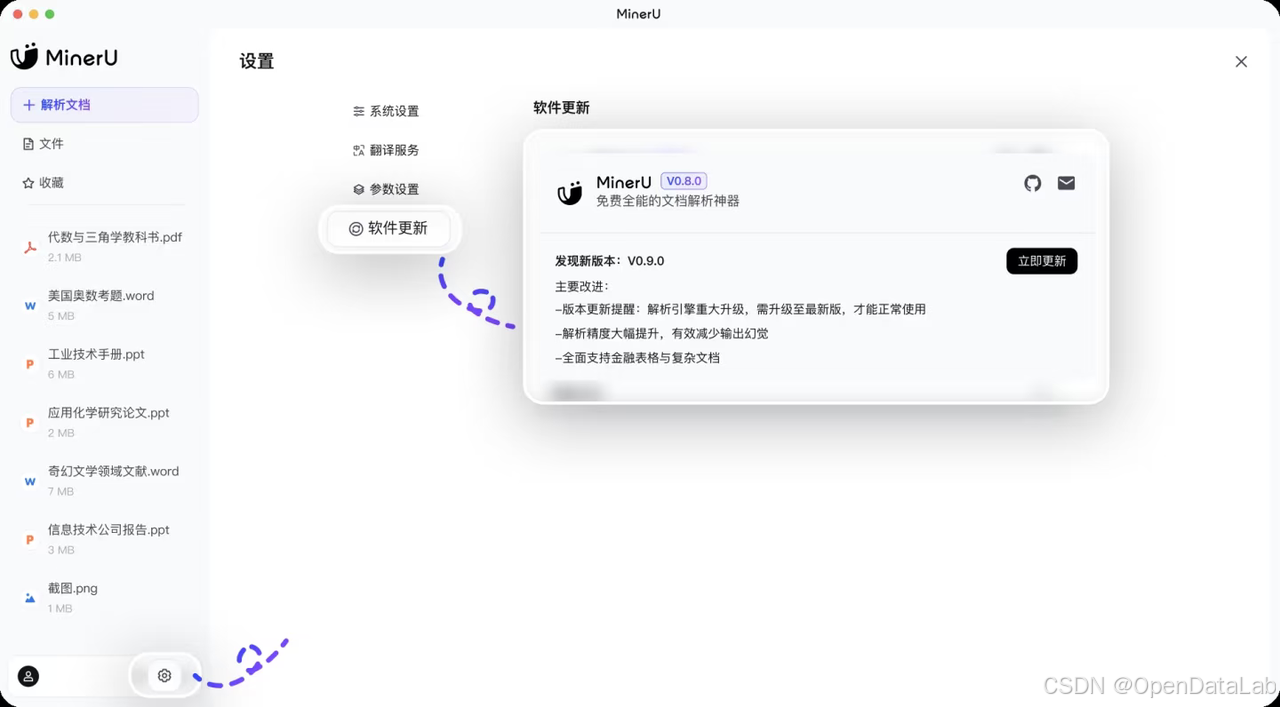1280x707 pixels.
Task: Click the 参数设置 layers icon
Action: coord(359,189)
